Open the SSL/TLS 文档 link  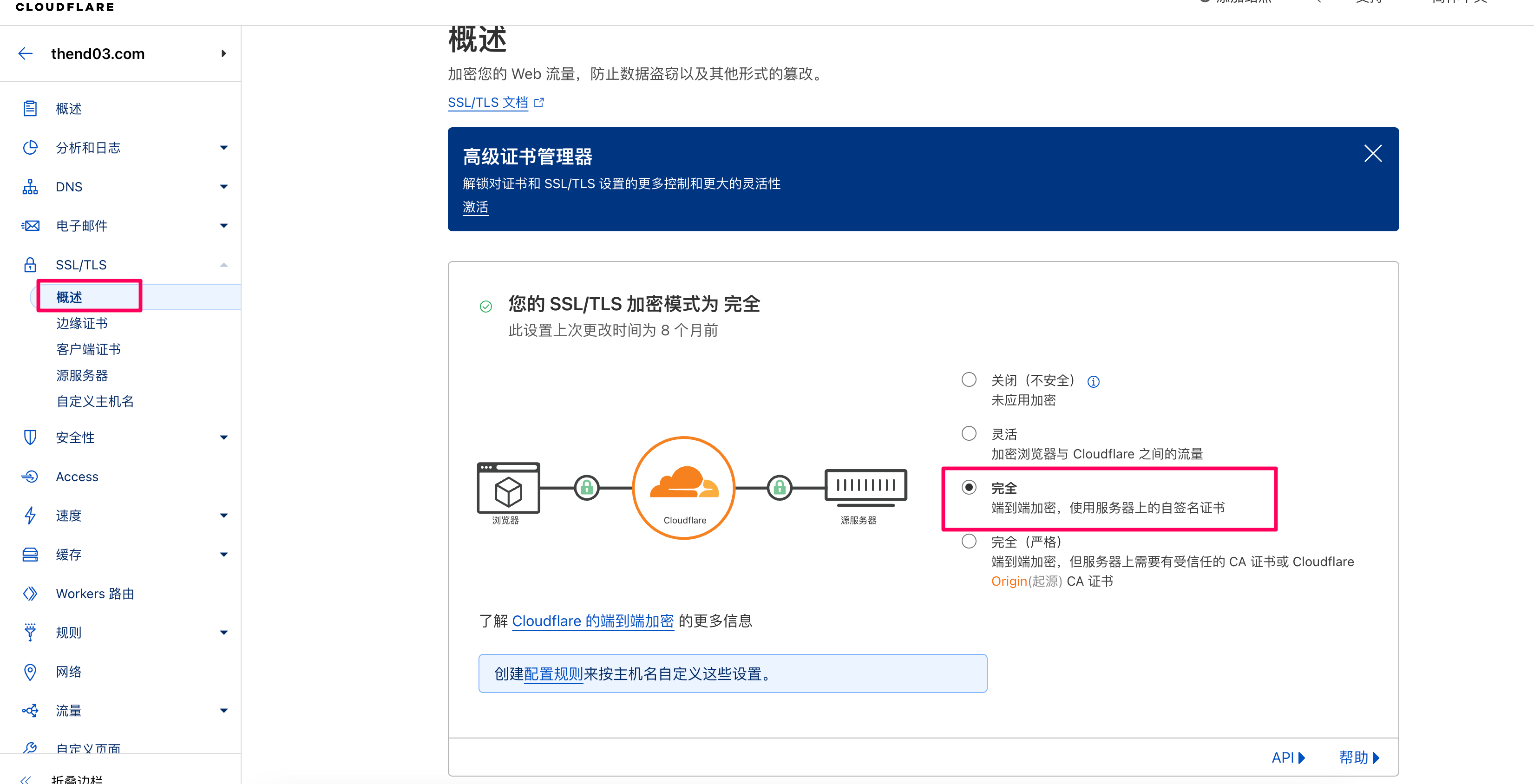[x=488, y=102]
